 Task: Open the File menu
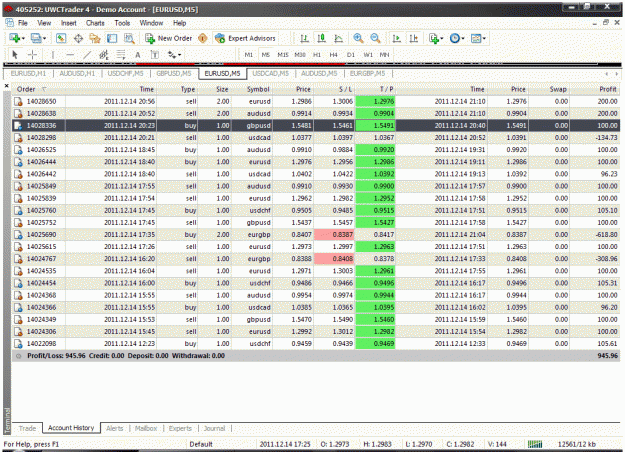click(x=23, y=23)
